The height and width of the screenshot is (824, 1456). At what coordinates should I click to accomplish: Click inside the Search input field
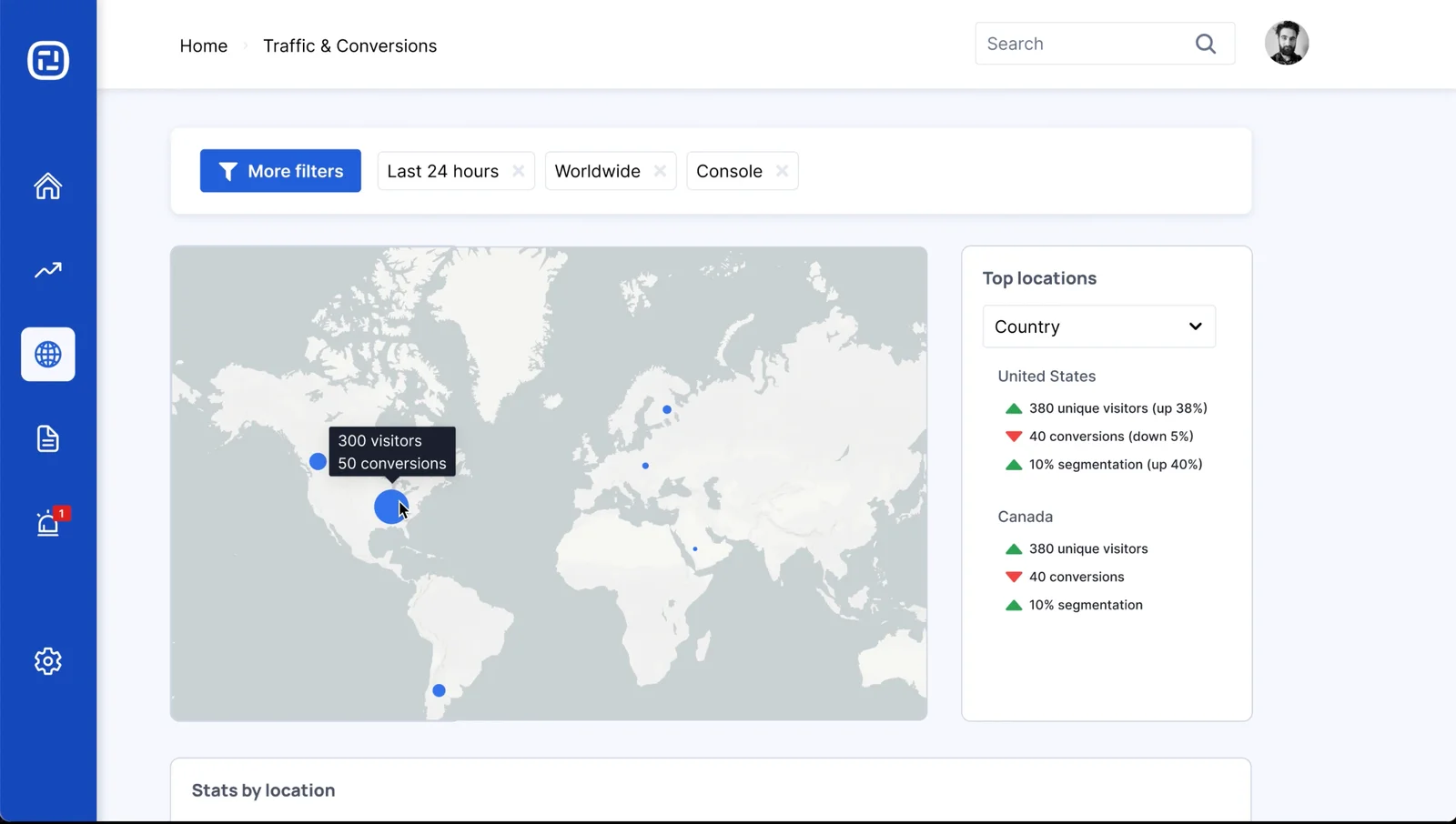(x=1074, y=43)
